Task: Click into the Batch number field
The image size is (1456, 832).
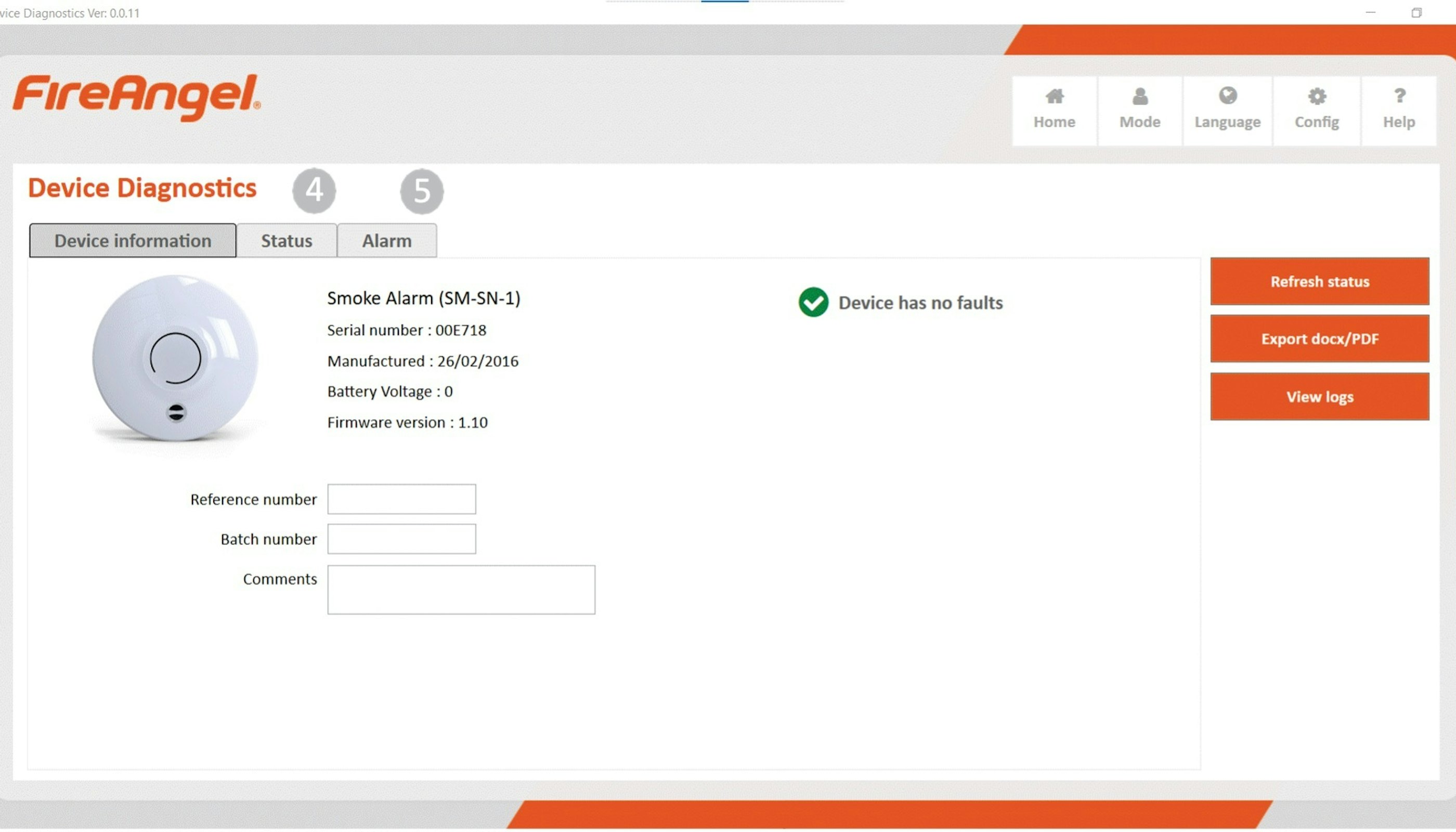Action: [x=401, y=539]
